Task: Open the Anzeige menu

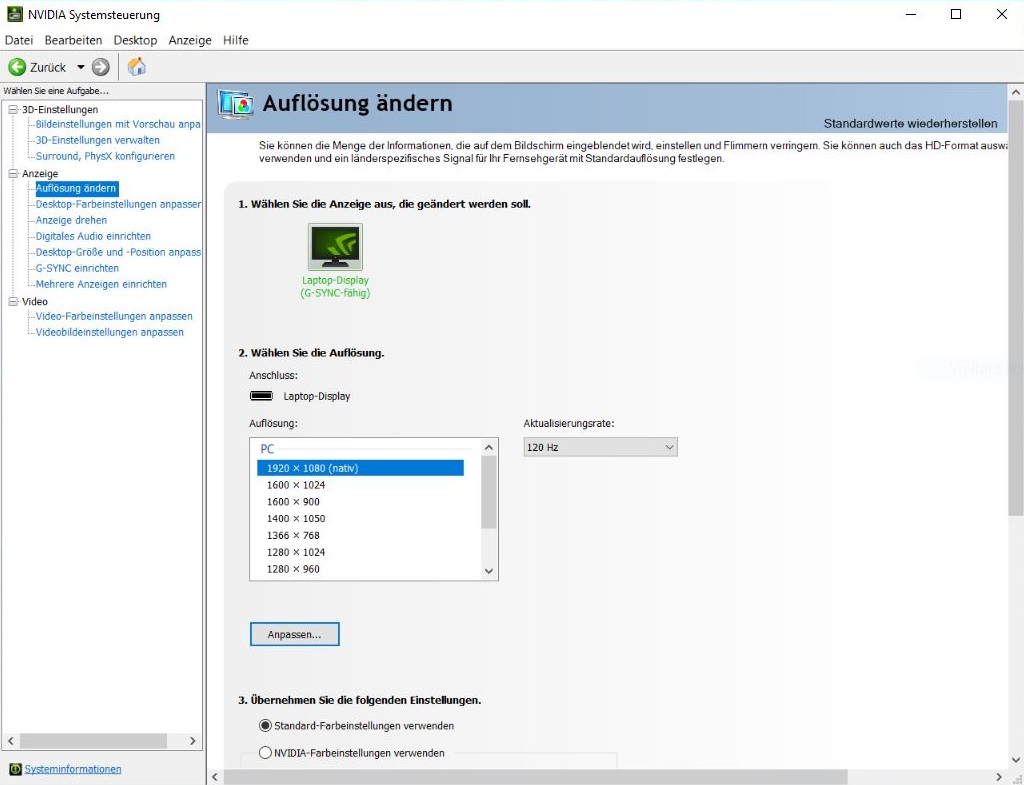Action: point(190,40)
